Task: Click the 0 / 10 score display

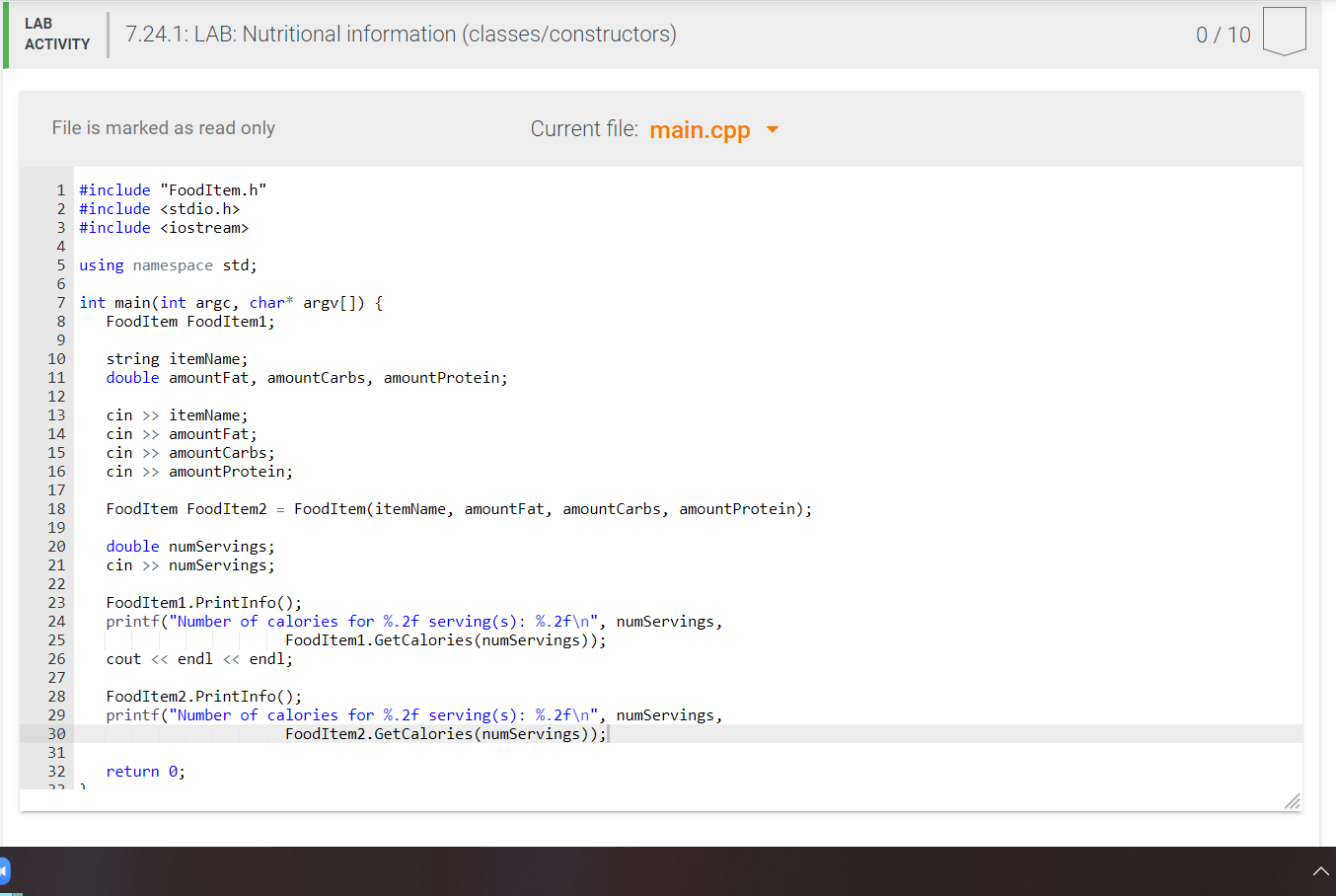Action: pos(1222,34)
